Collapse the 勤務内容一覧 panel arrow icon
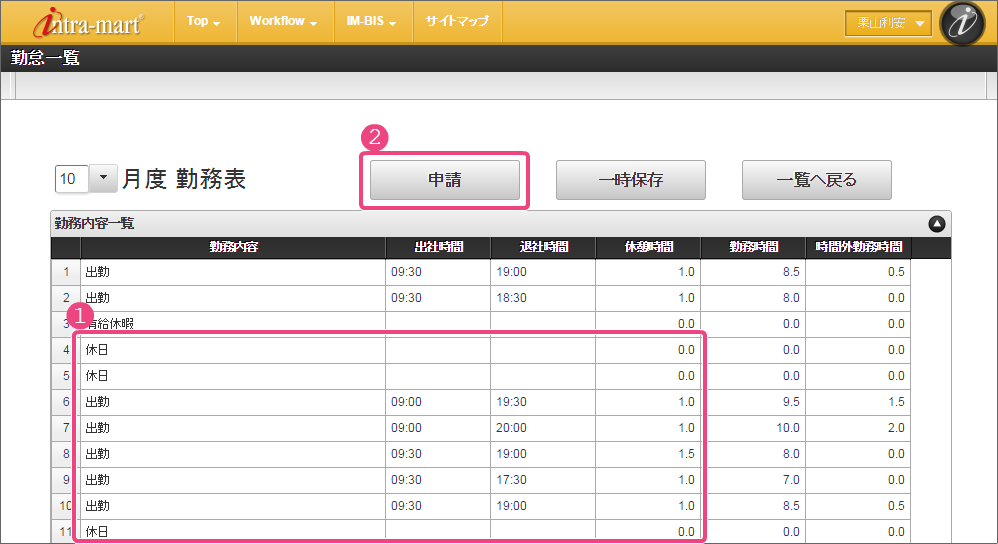 pos(936,225)
